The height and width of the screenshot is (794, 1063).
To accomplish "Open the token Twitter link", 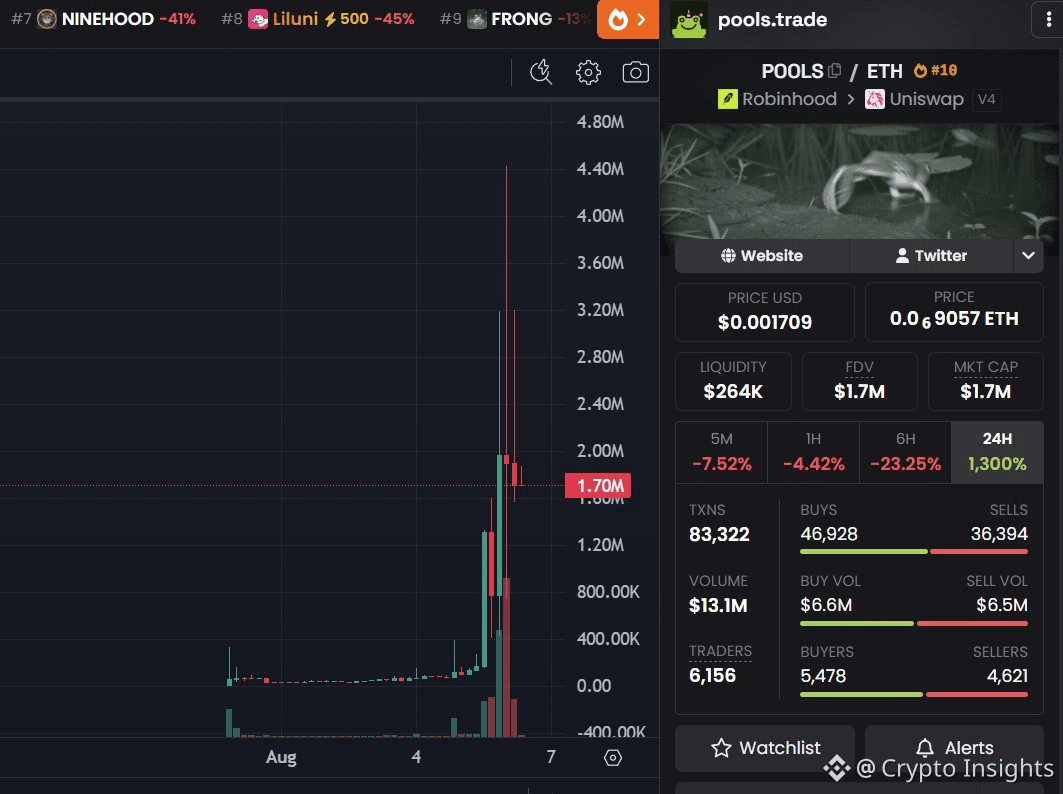I will (931, 256).
